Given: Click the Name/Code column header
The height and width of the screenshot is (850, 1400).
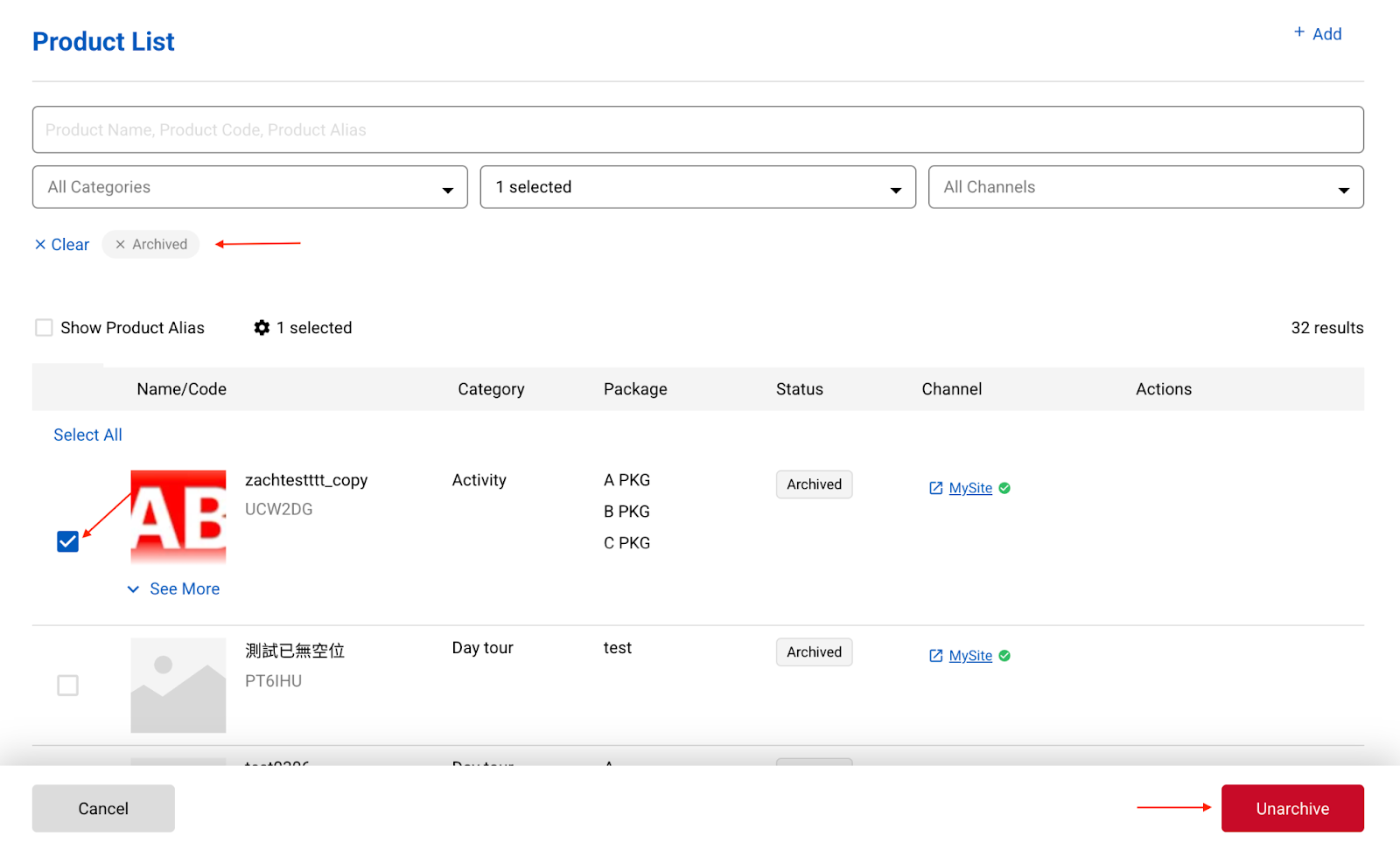Looking at the screenshot, I should [181, 389].
